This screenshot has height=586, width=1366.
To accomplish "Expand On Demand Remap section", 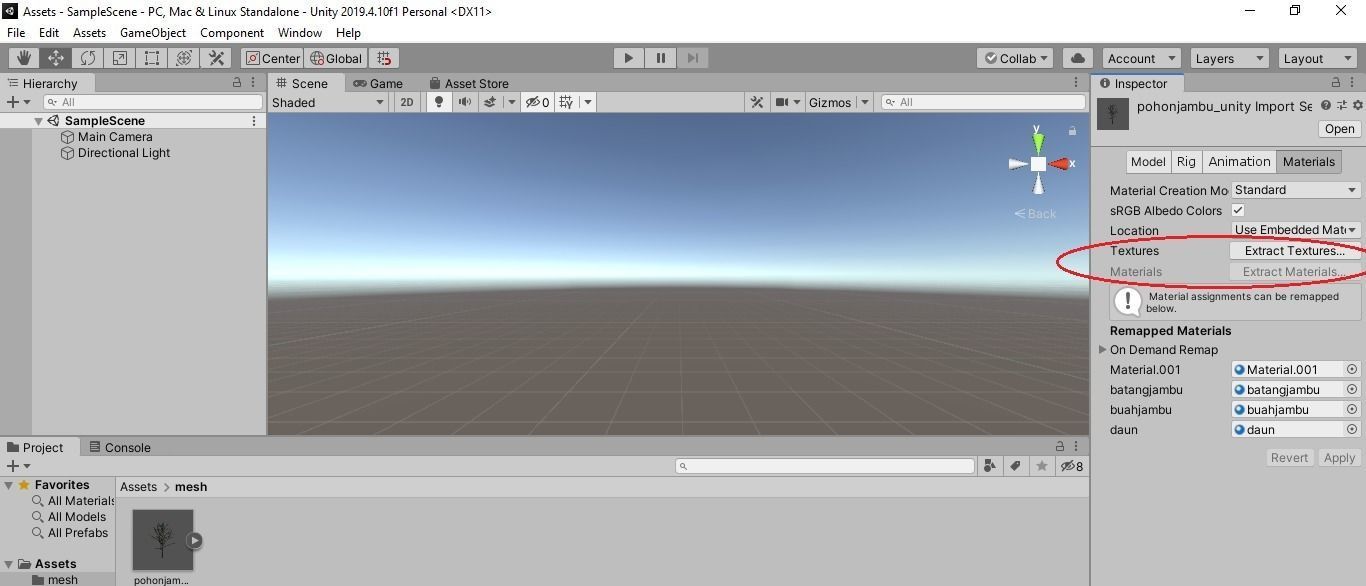I will point(1103,350).
